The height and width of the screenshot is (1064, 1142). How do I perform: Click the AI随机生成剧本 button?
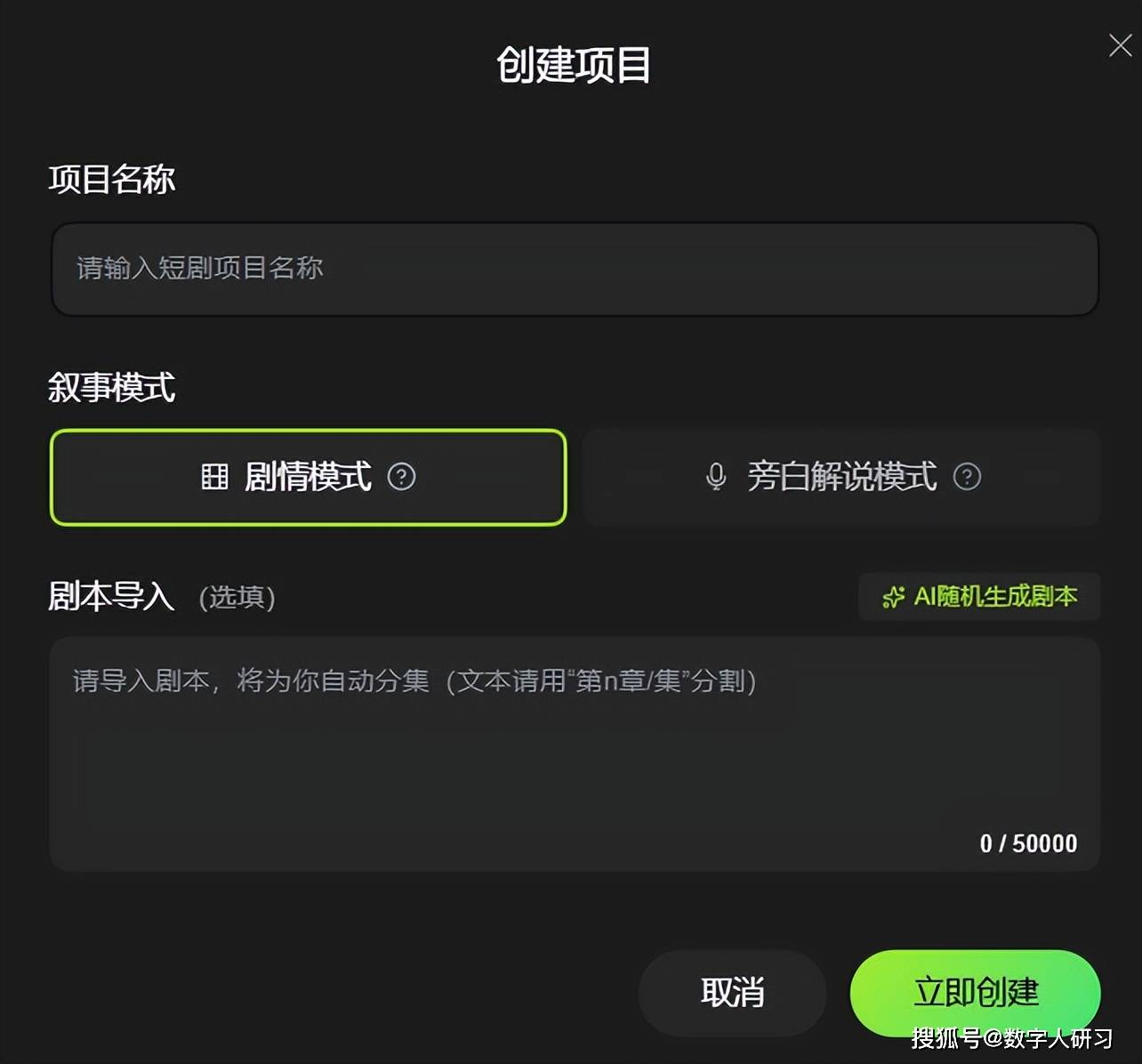979,596
